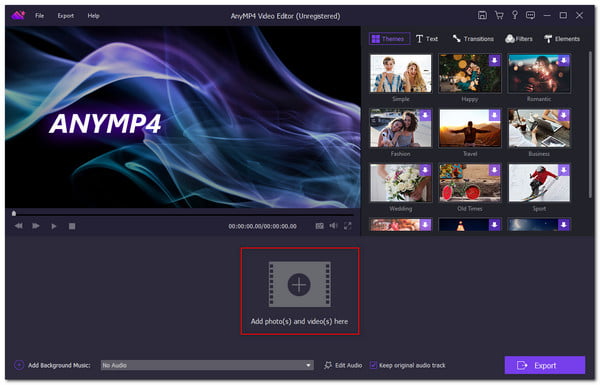Screen dimensions: 600x385
Task: Select the Sport theme thumbnail
Action: (x=539, y=183)
